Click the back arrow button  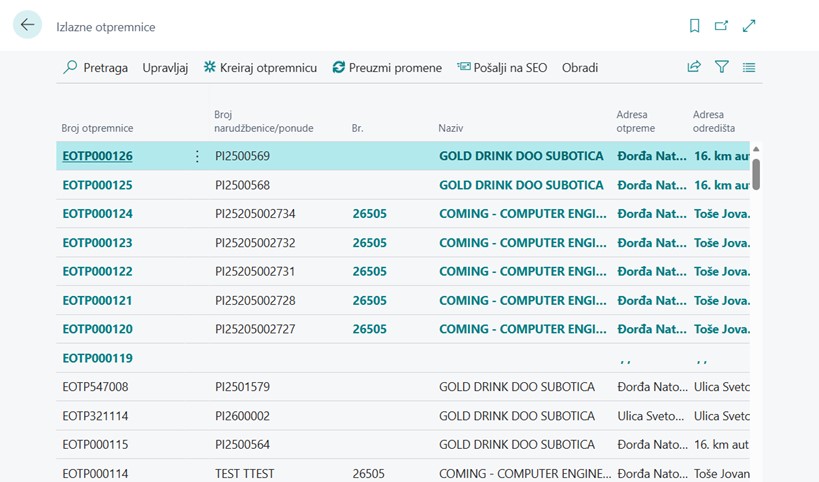point(27,26)
